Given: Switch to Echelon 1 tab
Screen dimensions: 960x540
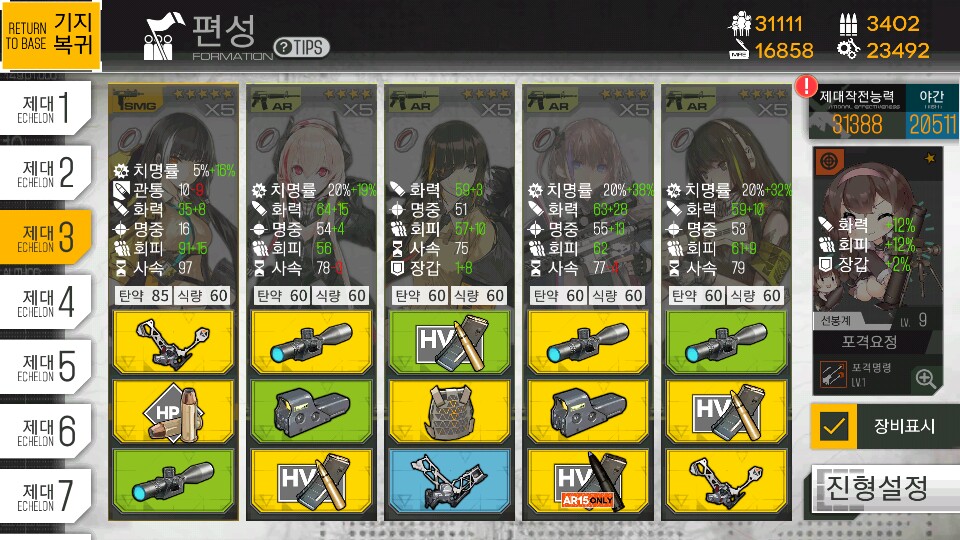Looking at the screenshot, I should click(46, 108).
